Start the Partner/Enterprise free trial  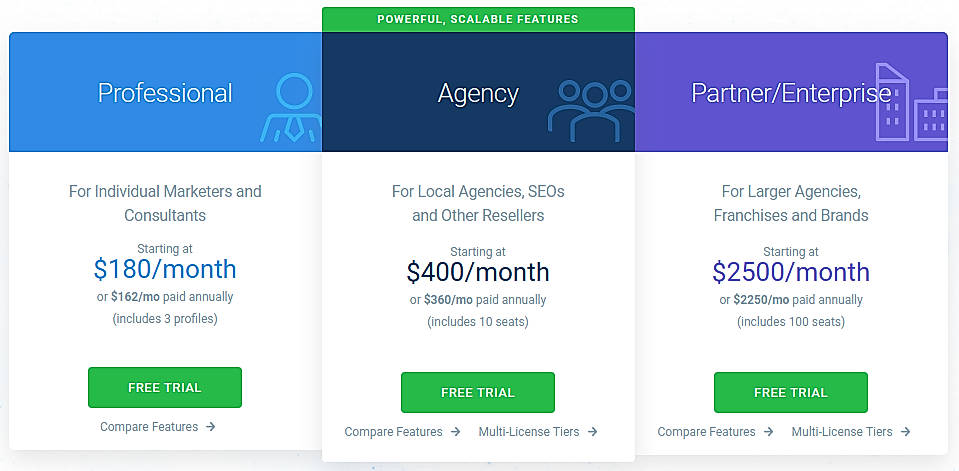coord(791,392)
